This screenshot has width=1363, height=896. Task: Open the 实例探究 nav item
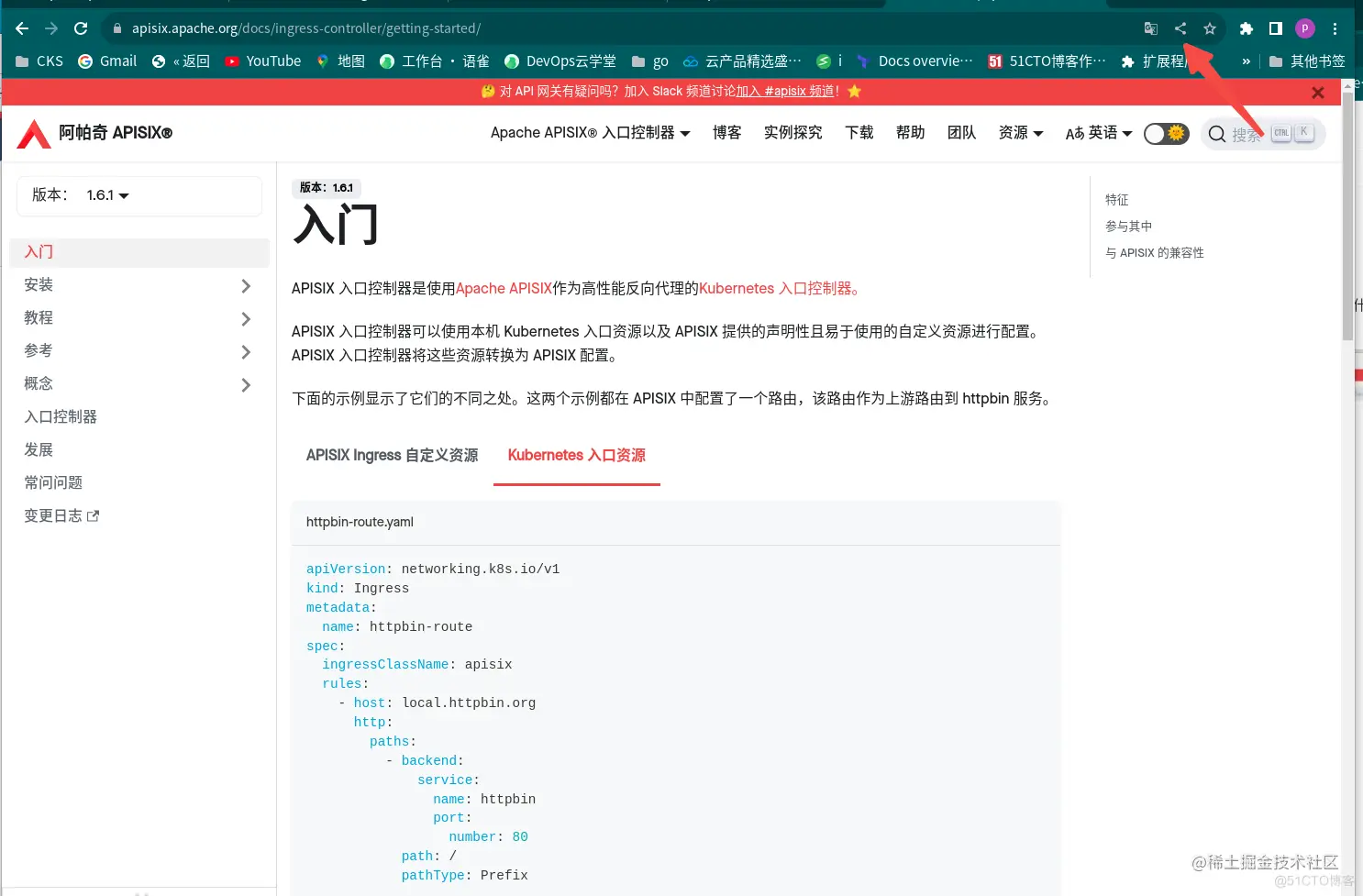792,133
